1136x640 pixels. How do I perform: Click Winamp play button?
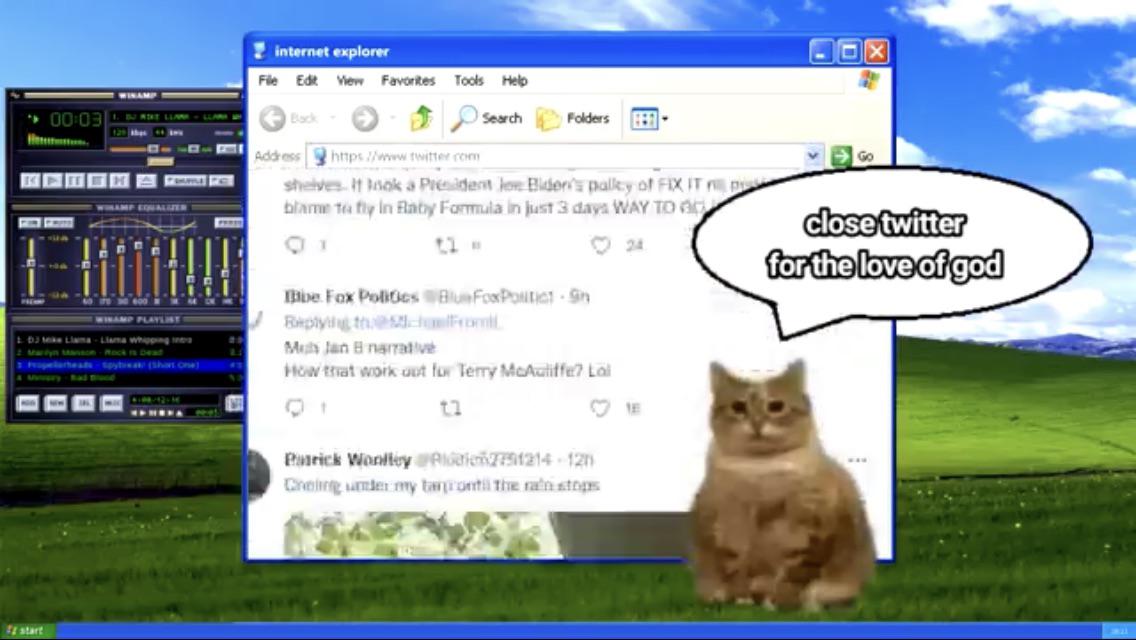point(52,180)
